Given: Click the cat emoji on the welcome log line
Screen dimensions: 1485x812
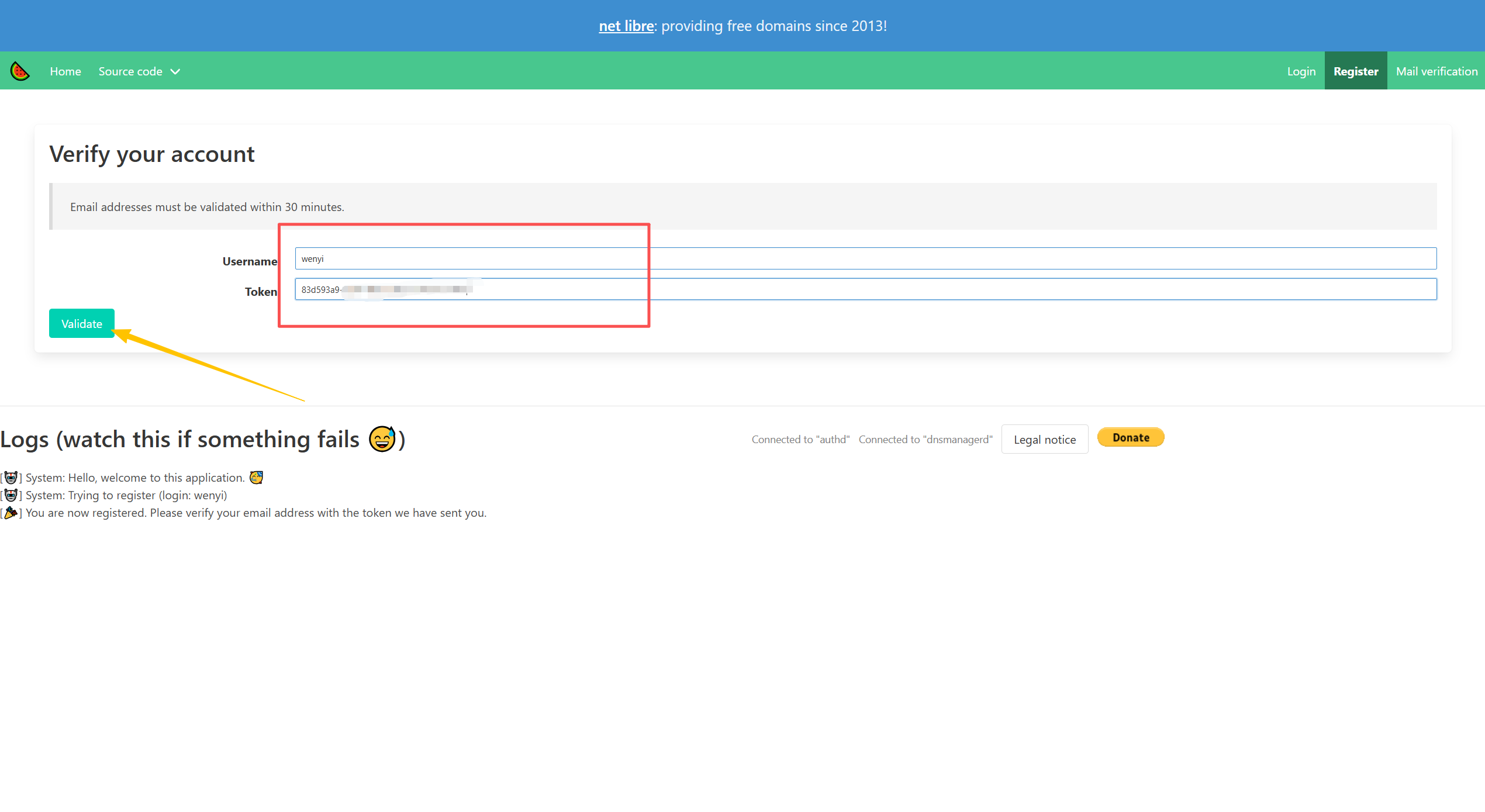Looking at the screenshot, I should (x=11, y=478).
